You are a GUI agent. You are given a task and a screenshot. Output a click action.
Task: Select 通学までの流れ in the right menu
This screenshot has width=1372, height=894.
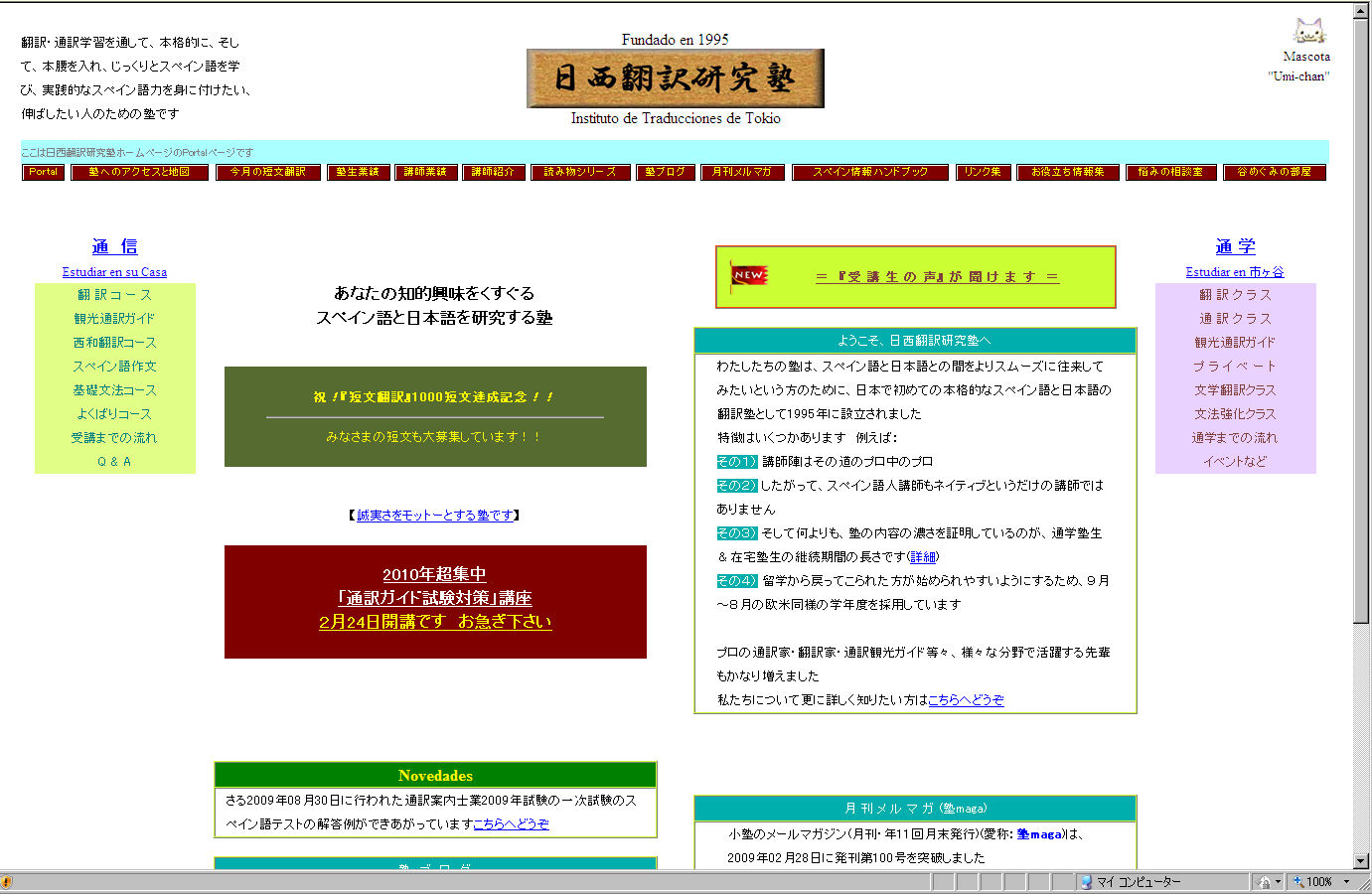coord(1235,438)
